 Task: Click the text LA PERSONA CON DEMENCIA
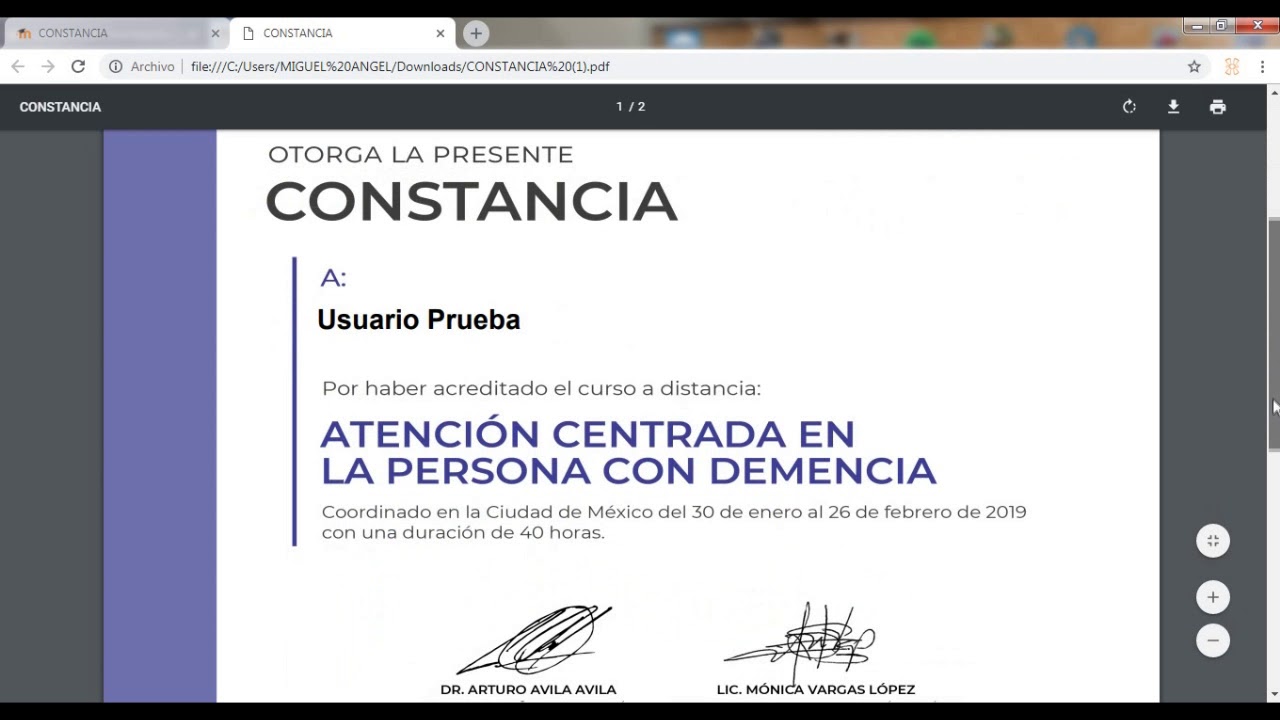(x=628, y=471)
